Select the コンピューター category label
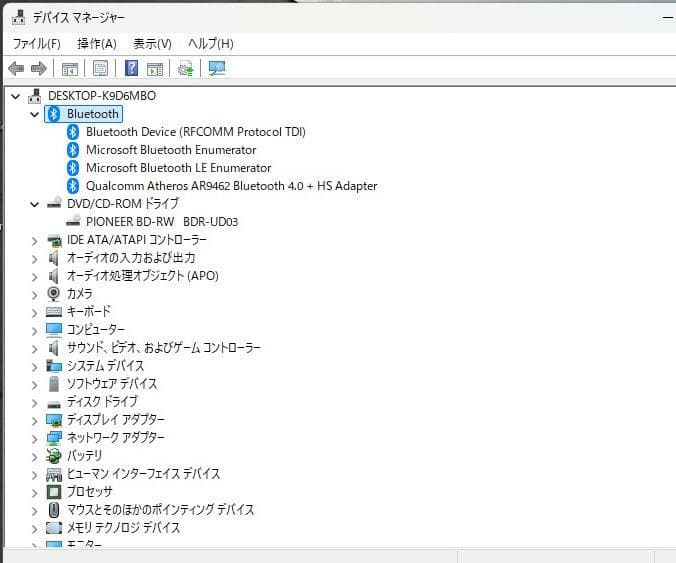The image size is (676, 563). click(x=96, y=329)
